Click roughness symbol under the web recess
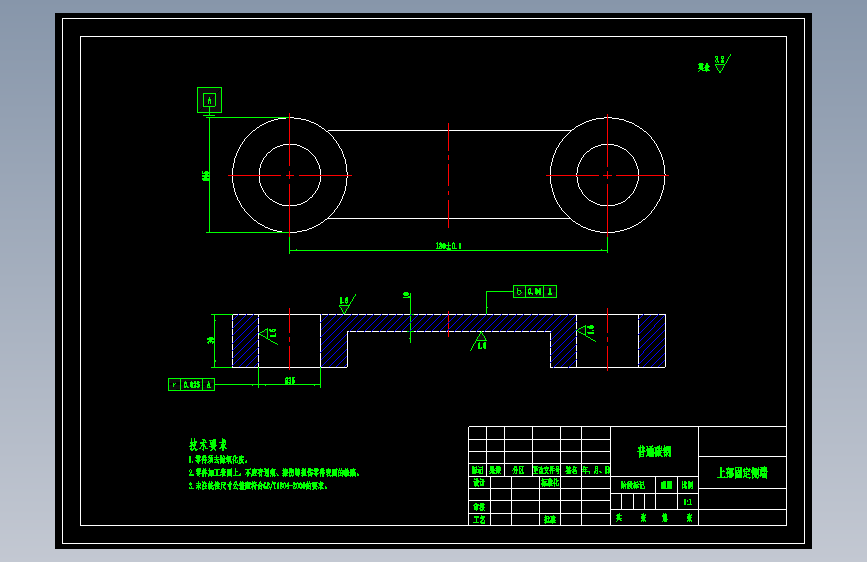Image resolution: width=867 pixels, height=562 pixels. point(478,341)
